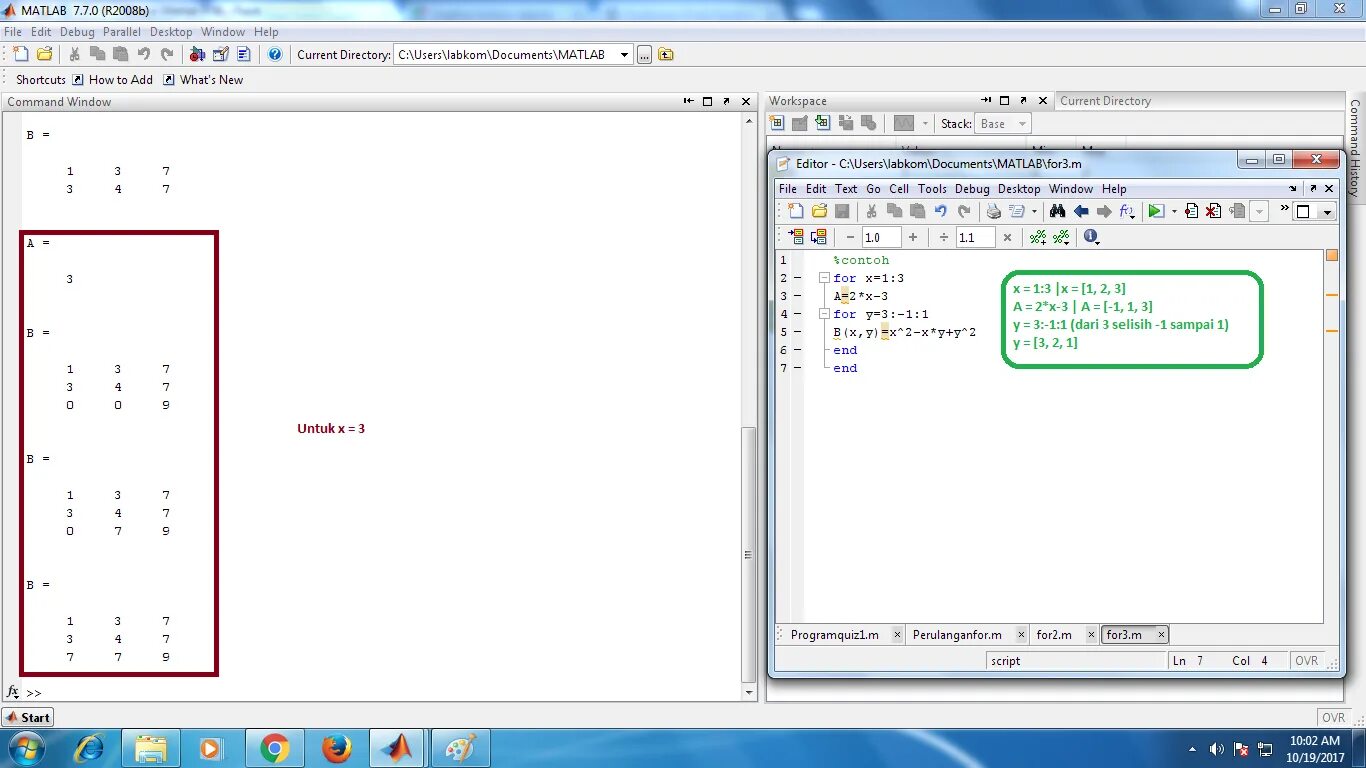Click Open file icon in main MATLAB toolbar
This screenshot has height=768, width=1366.
coord(44,54)
